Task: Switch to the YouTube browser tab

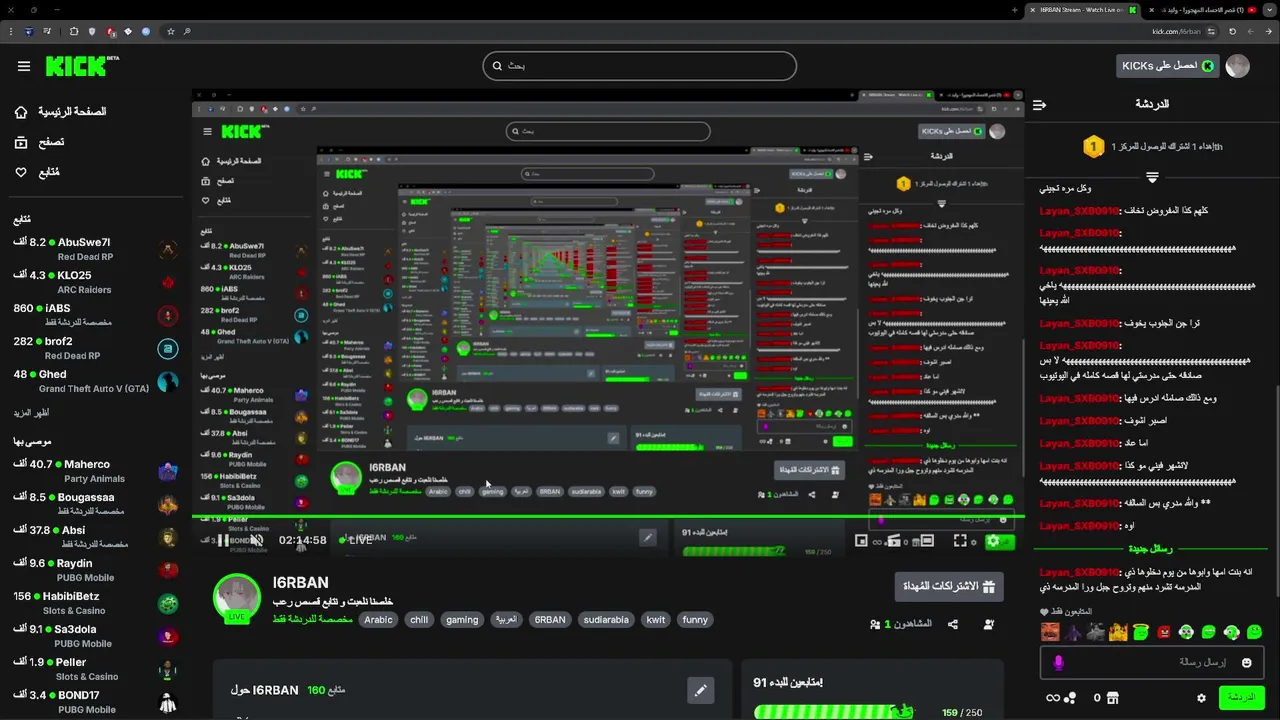Action: [x=1200, y=10]
